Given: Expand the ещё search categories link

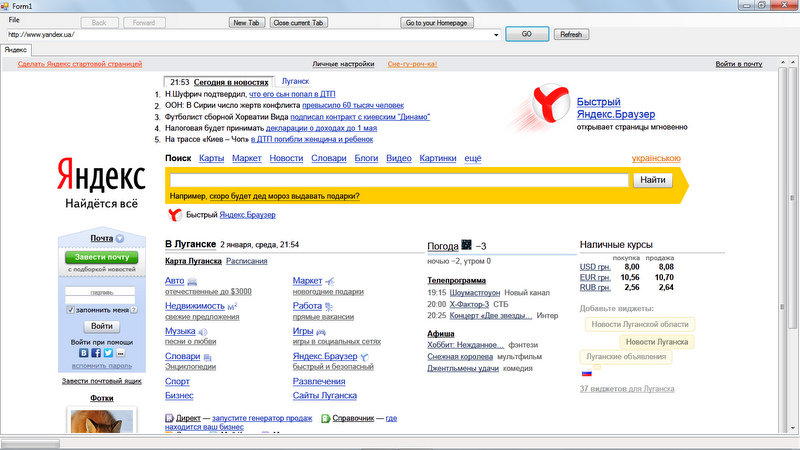Looking at the screenshot, I should tap(472, 158).
